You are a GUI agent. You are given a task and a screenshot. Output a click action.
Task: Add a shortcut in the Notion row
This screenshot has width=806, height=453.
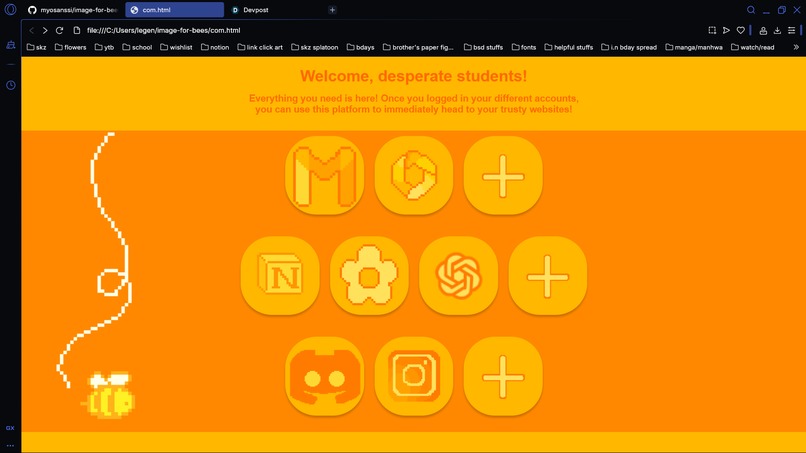(x=547, y=276)
